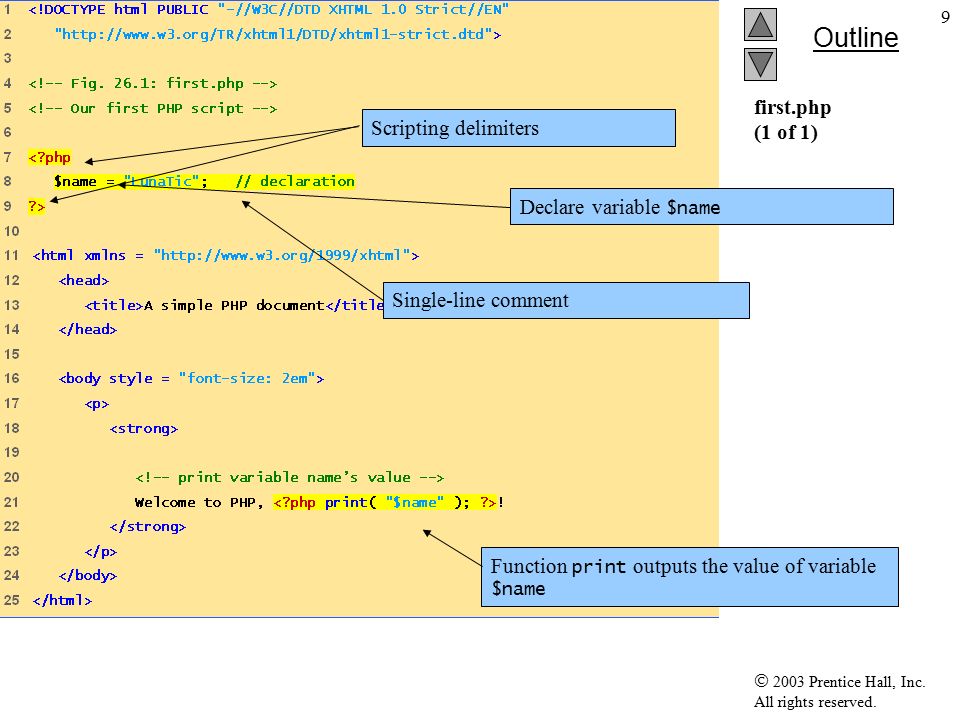
Task: Click line number 19 in the gutter
Action: tap(12, 452)
